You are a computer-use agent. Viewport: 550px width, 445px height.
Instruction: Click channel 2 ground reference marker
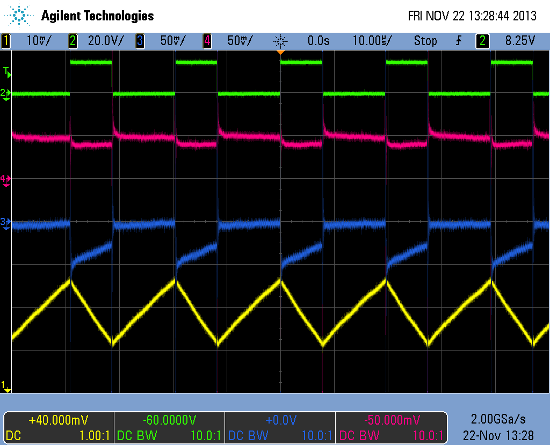(x=6, y=94)
